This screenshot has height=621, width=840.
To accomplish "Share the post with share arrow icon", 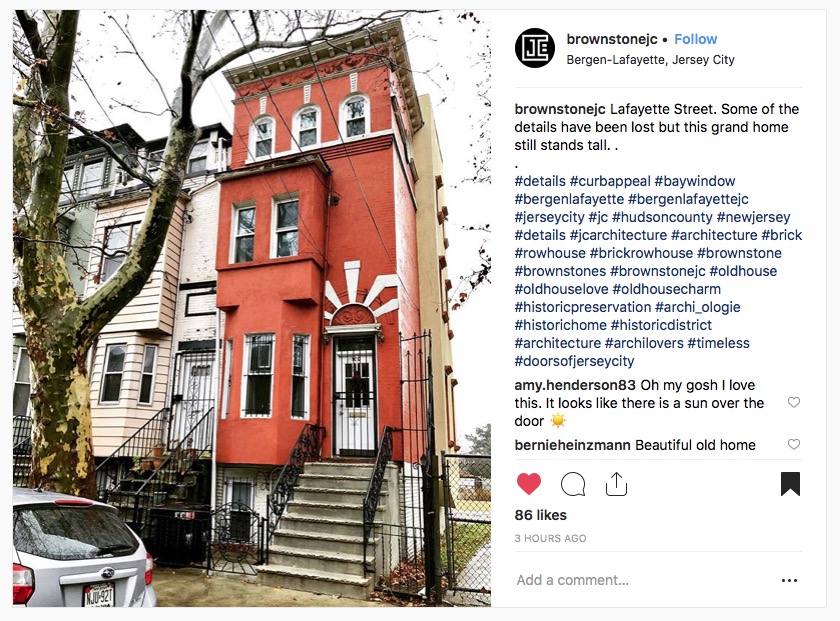I will point(616,484).
